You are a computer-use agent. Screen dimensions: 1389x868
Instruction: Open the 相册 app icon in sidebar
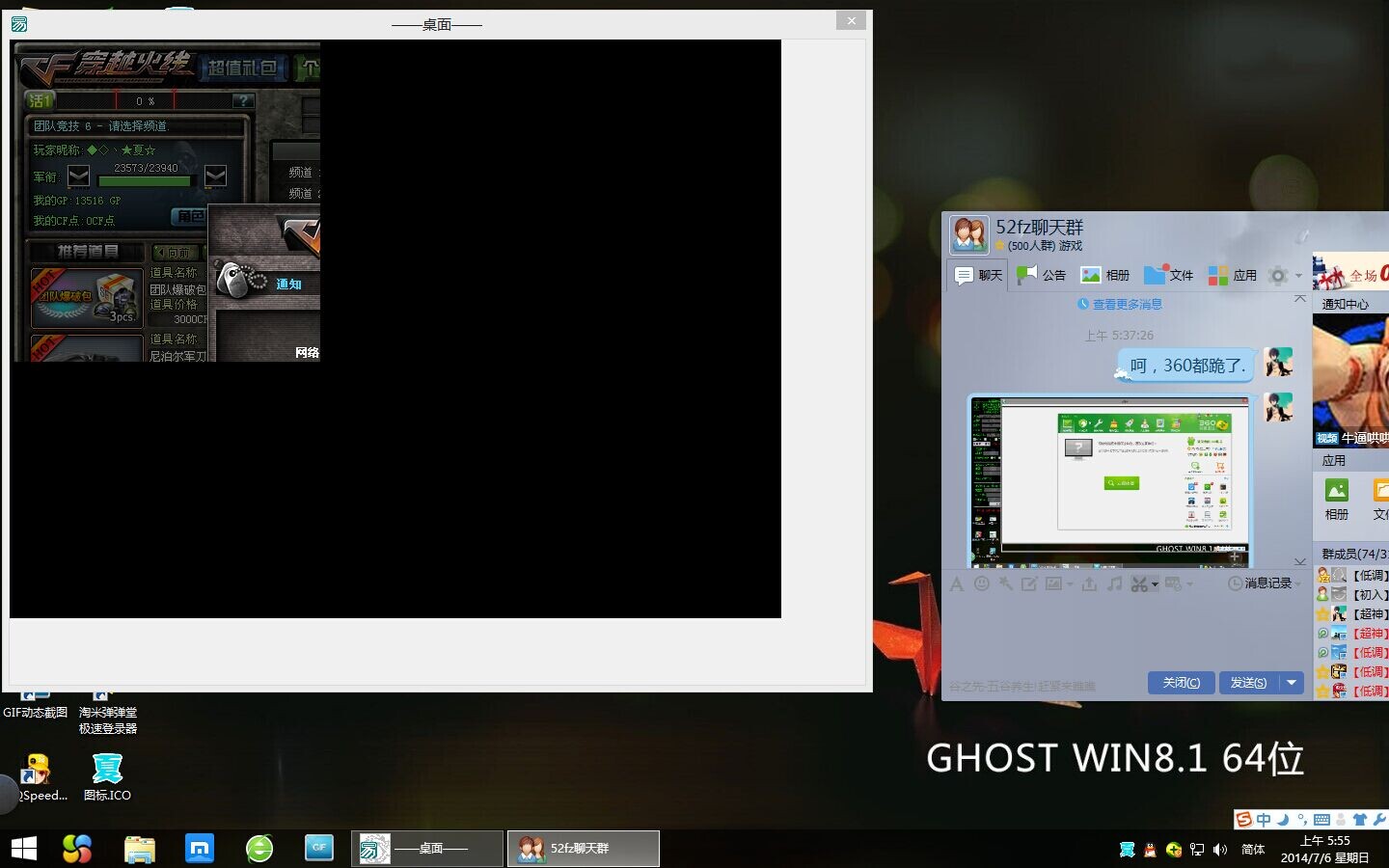click(1336, 498)
